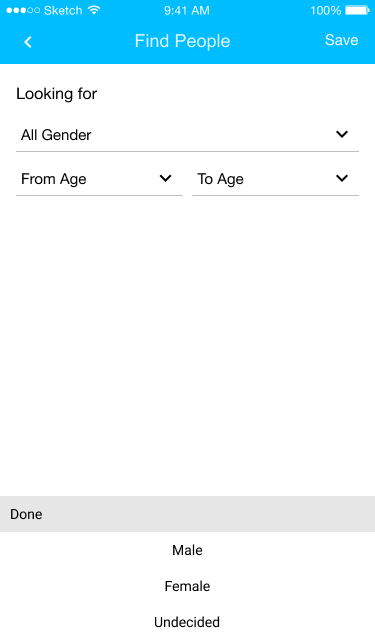375x640 pixels.
Task: Dismiss the picker with Done
Action: tap(26, 514)
